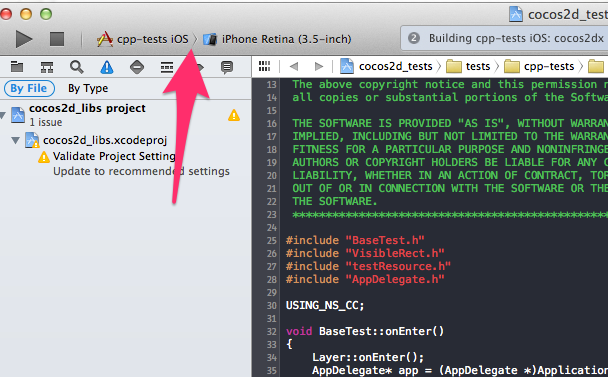Open the Validate Project Settings issue
This screenshot has height=377, width=608.
114,156
